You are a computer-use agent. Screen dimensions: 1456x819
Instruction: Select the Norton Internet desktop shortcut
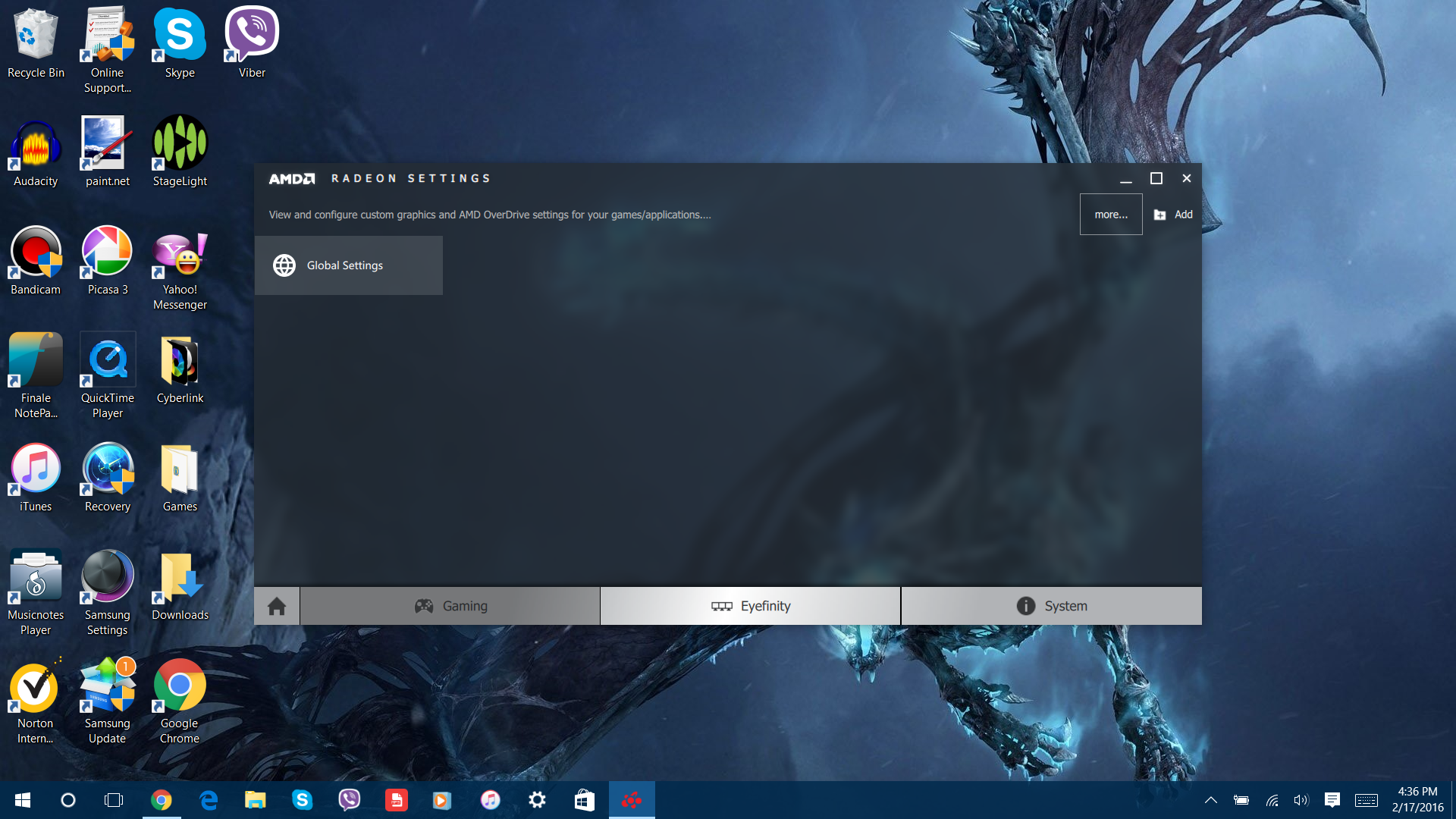36,701
